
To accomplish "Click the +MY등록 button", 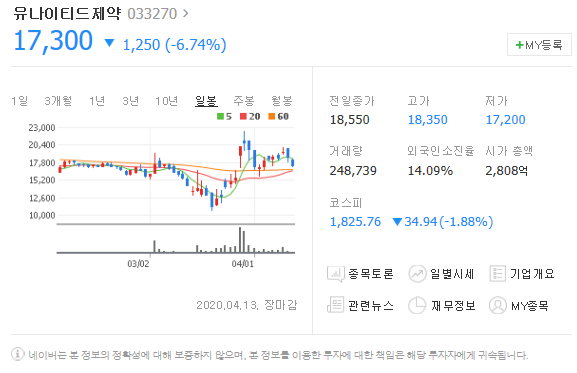I will pyautogui.click(x=539, y=45).
